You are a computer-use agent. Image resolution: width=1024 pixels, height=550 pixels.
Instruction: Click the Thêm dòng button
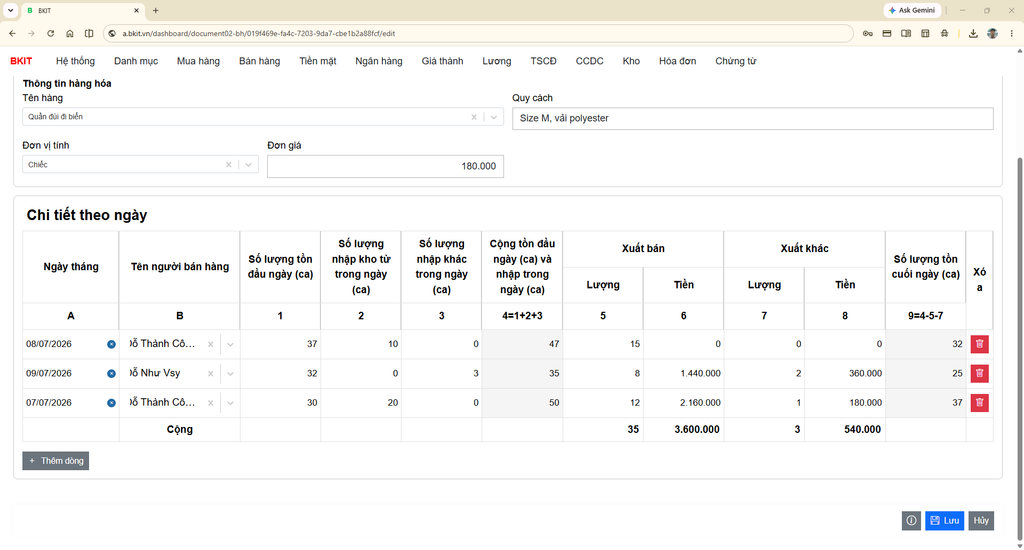tap(56, 461)
